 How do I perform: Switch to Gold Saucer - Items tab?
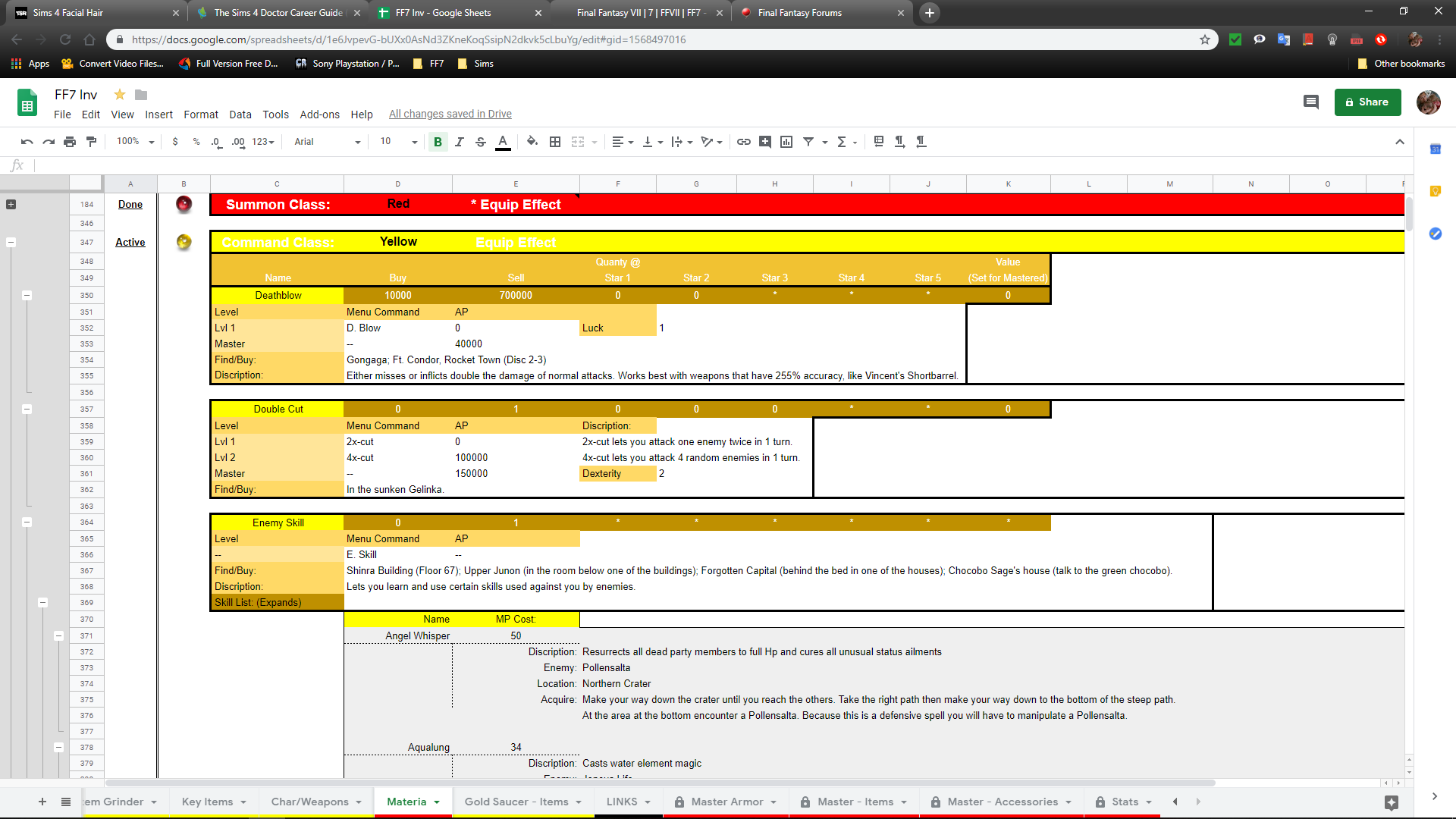[523, 802]
